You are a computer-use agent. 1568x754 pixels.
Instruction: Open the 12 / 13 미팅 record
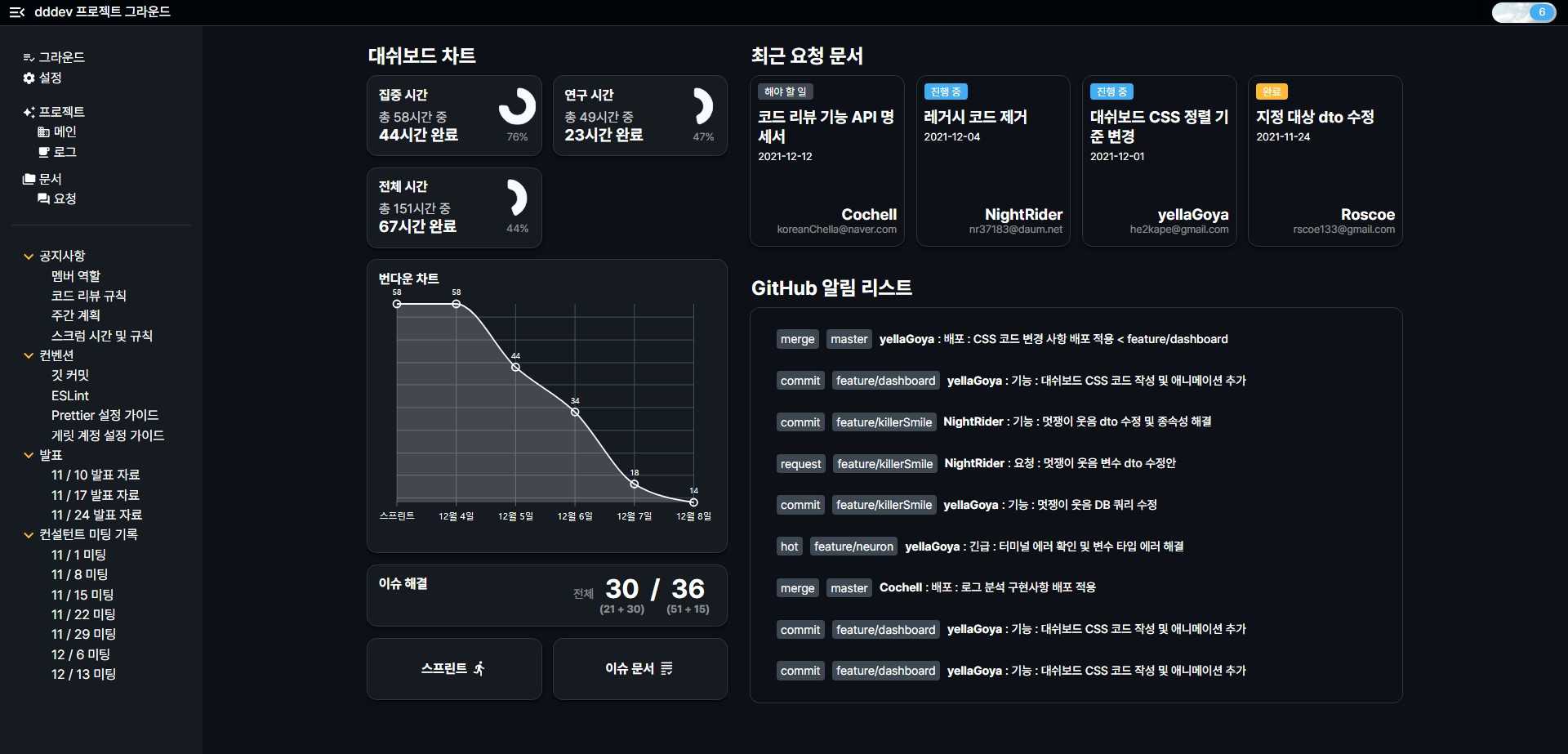pos(83,674)
